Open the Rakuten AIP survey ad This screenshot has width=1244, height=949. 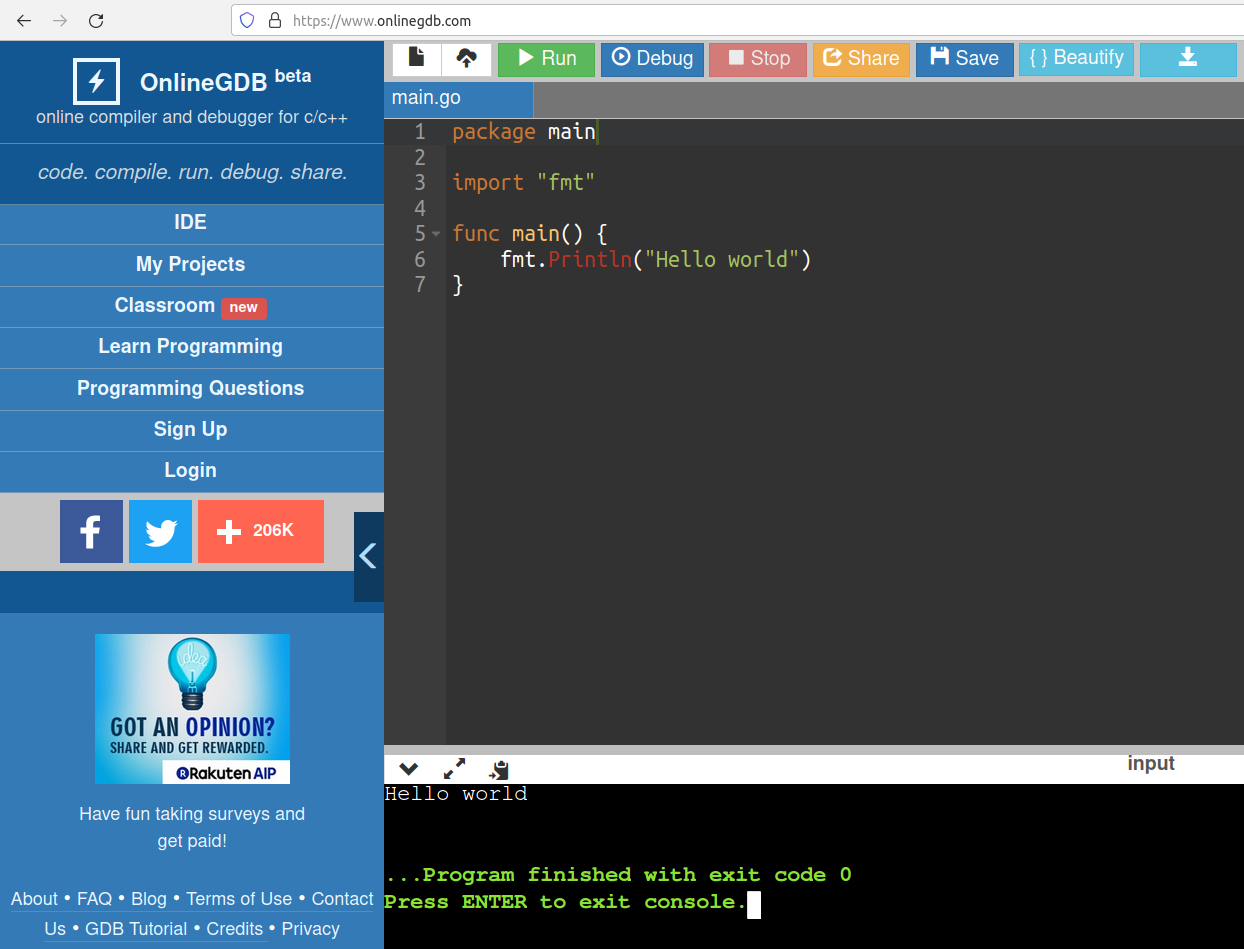192,709
